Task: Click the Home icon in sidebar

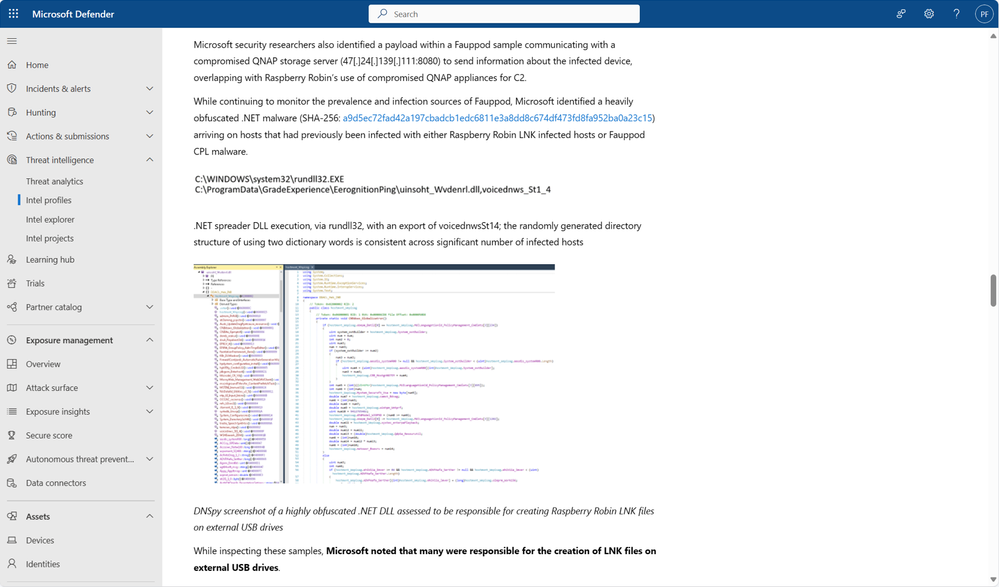Action: [12, 65]
